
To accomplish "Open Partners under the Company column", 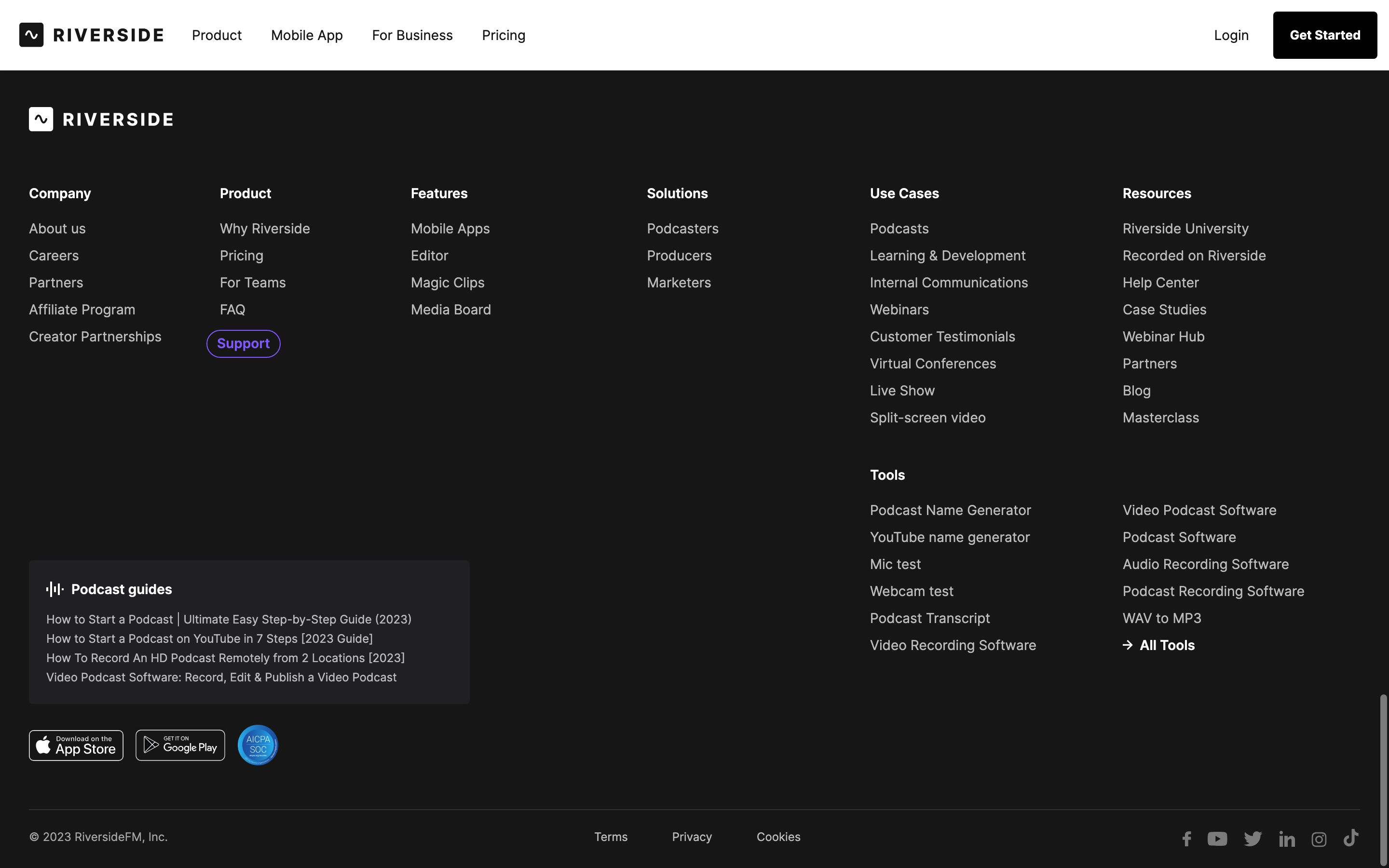I will pyautogui.click(x=56, y=283).
